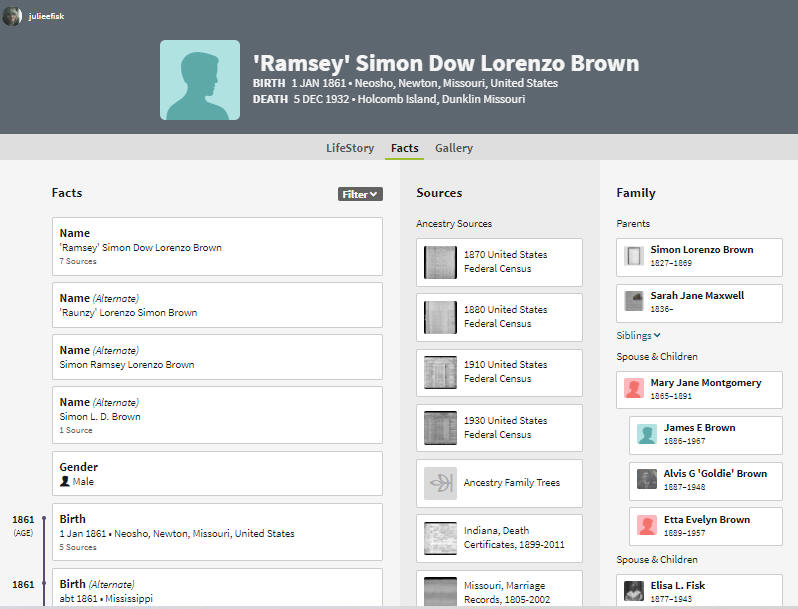Image resolution: width=798 pixels, height=609 pixels.
Task: Click the large profile silhouette photo
Action: (200, 80)
